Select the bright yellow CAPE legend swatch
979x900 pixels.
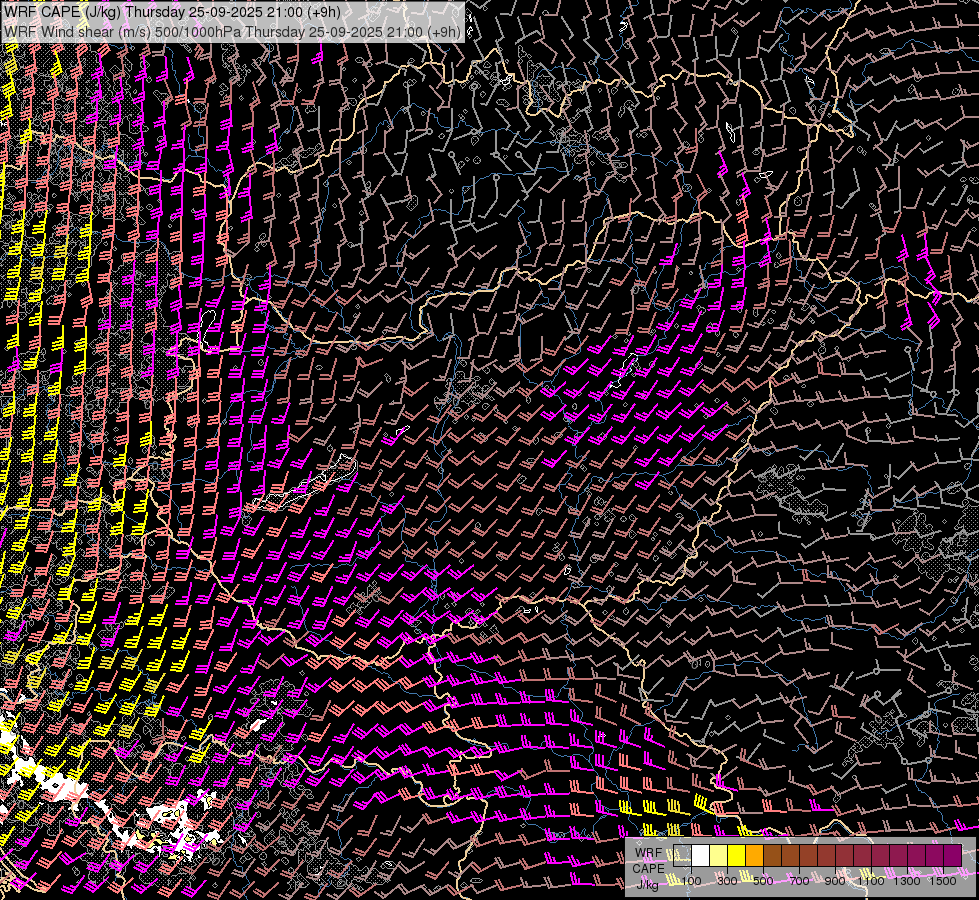[737, 856]
